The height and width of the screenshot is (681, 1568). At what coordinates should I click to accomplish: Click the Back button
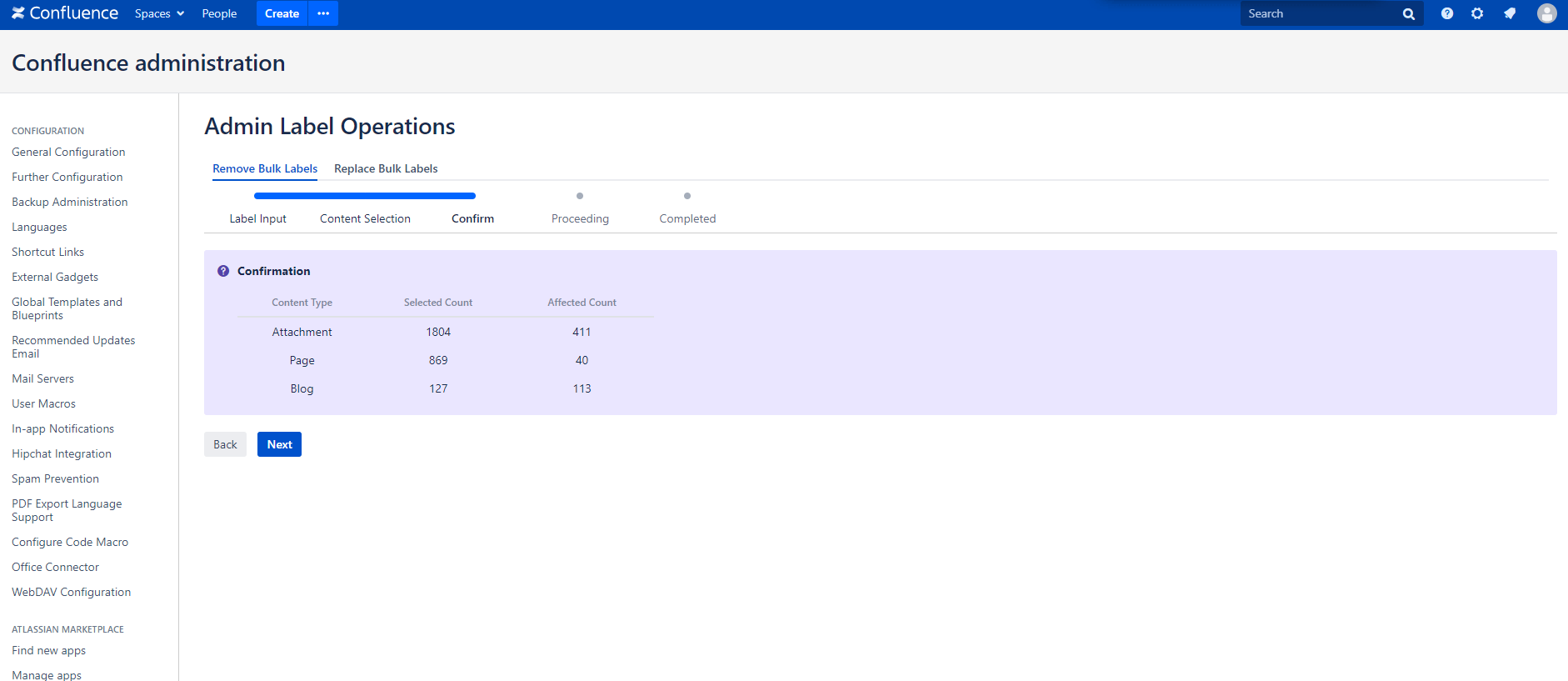225,444
